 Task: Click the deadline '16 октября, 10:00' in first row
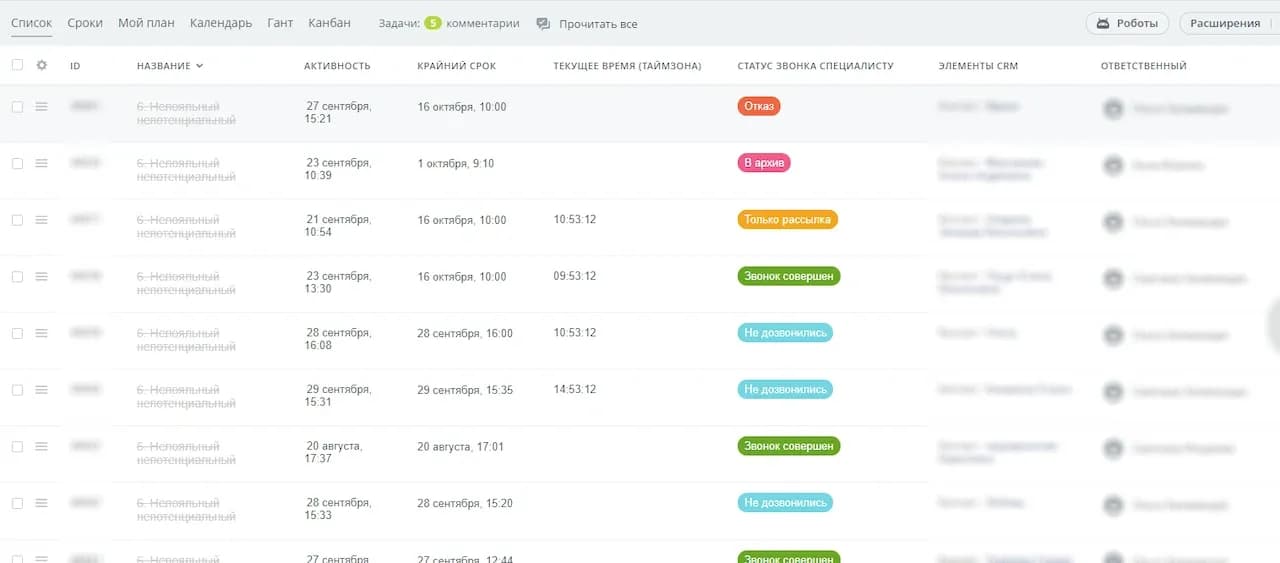462,107
